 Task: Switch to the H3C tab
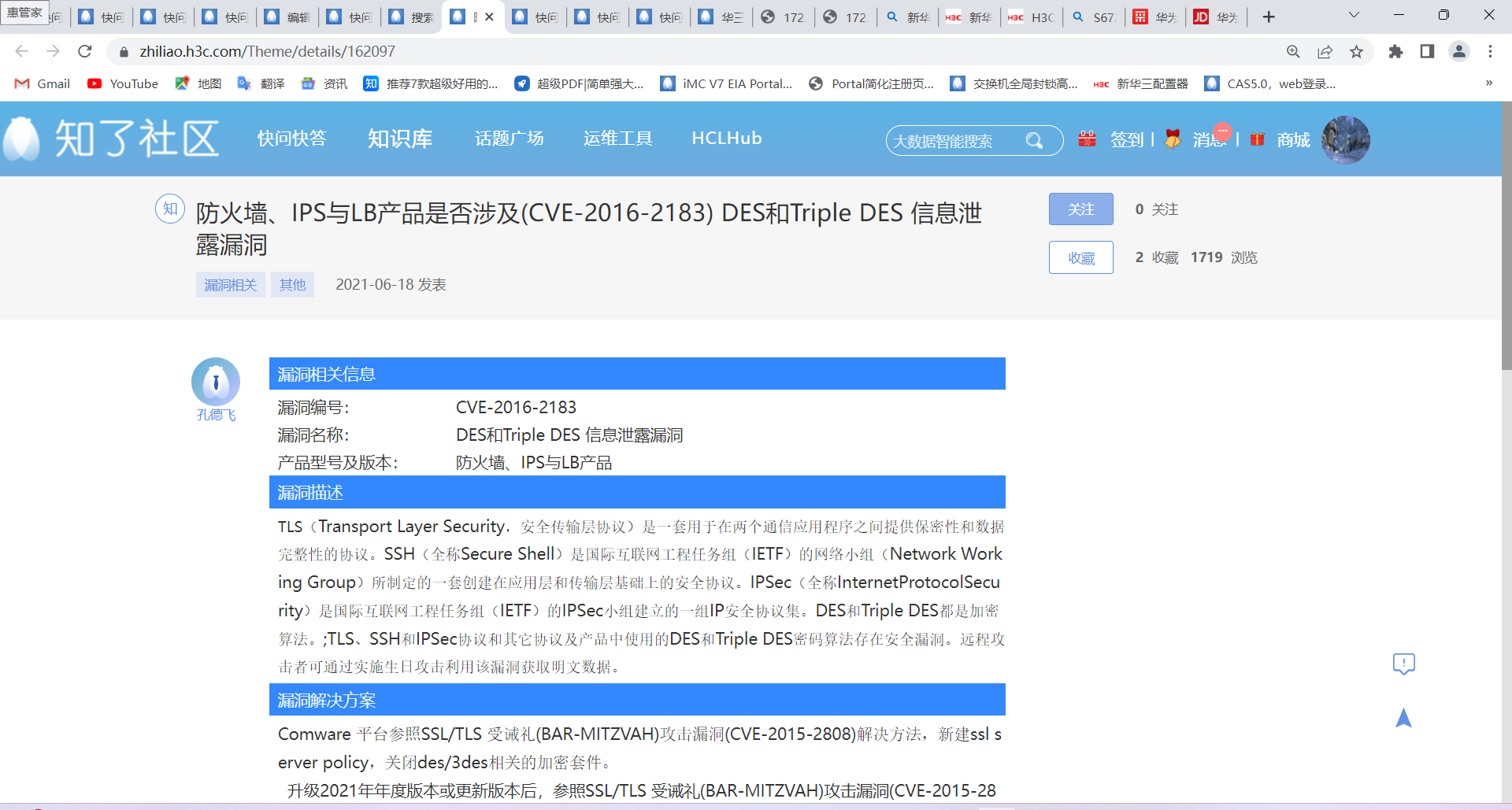point(1032,17)
